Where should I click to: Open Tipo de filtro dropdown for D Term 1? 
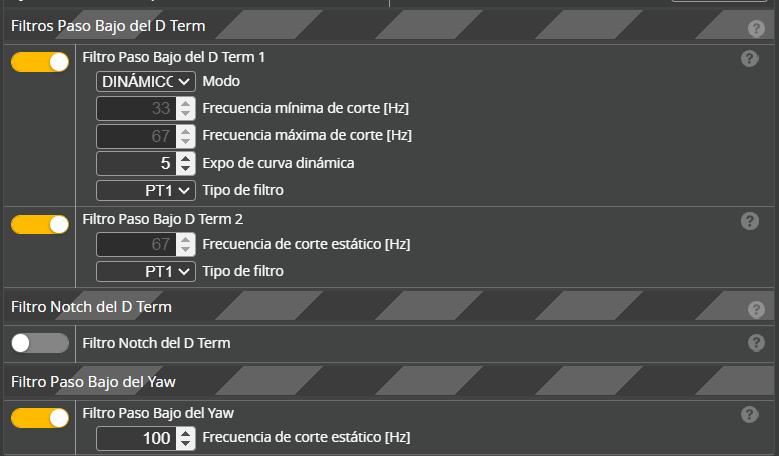[x=146, y=190]
